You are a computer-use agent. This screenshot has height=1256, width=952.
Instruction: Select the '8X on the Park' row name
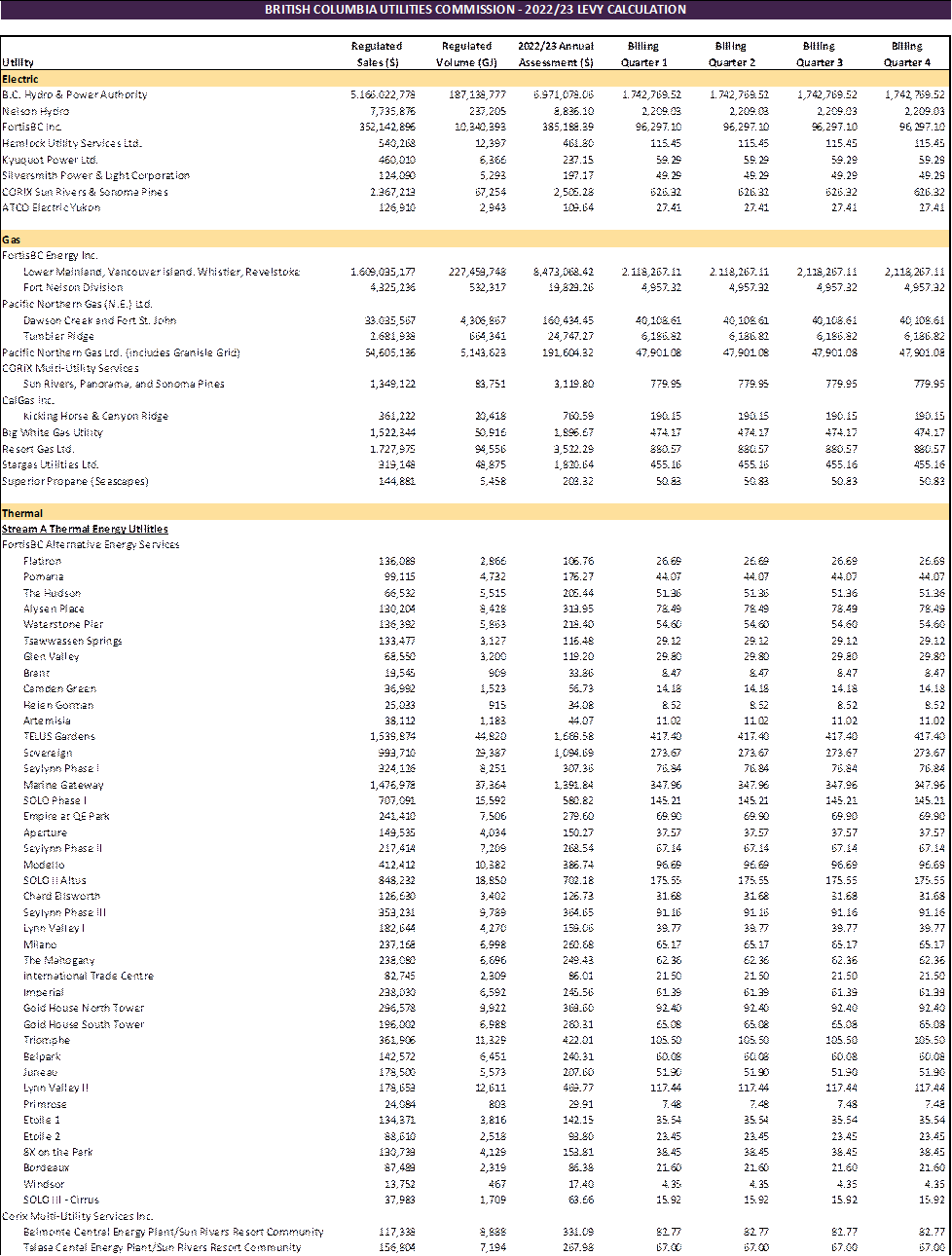[x=58, y=1152]
